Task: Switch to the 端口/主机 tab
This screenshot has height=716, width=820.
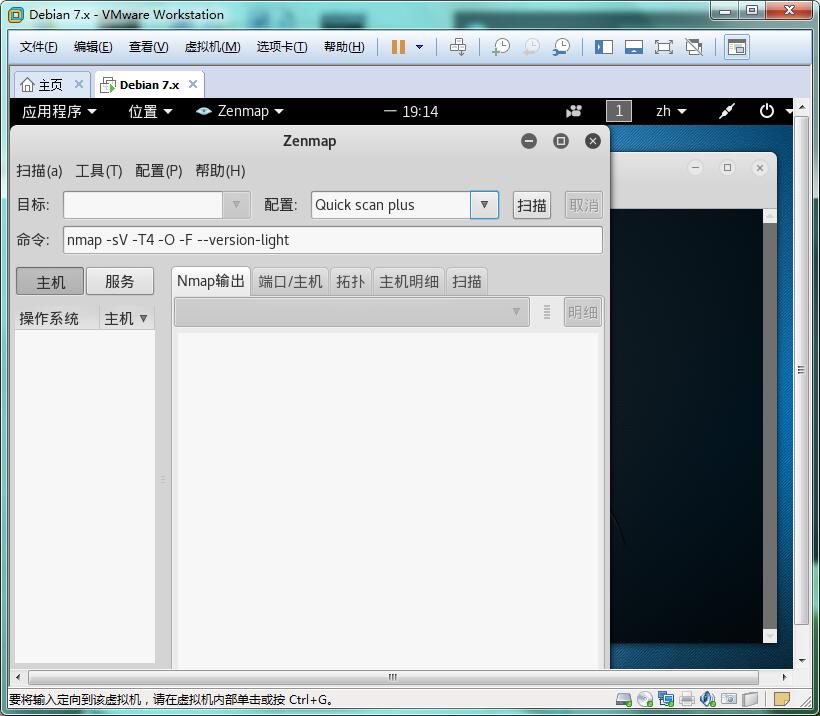Action: tap(290, 282)
